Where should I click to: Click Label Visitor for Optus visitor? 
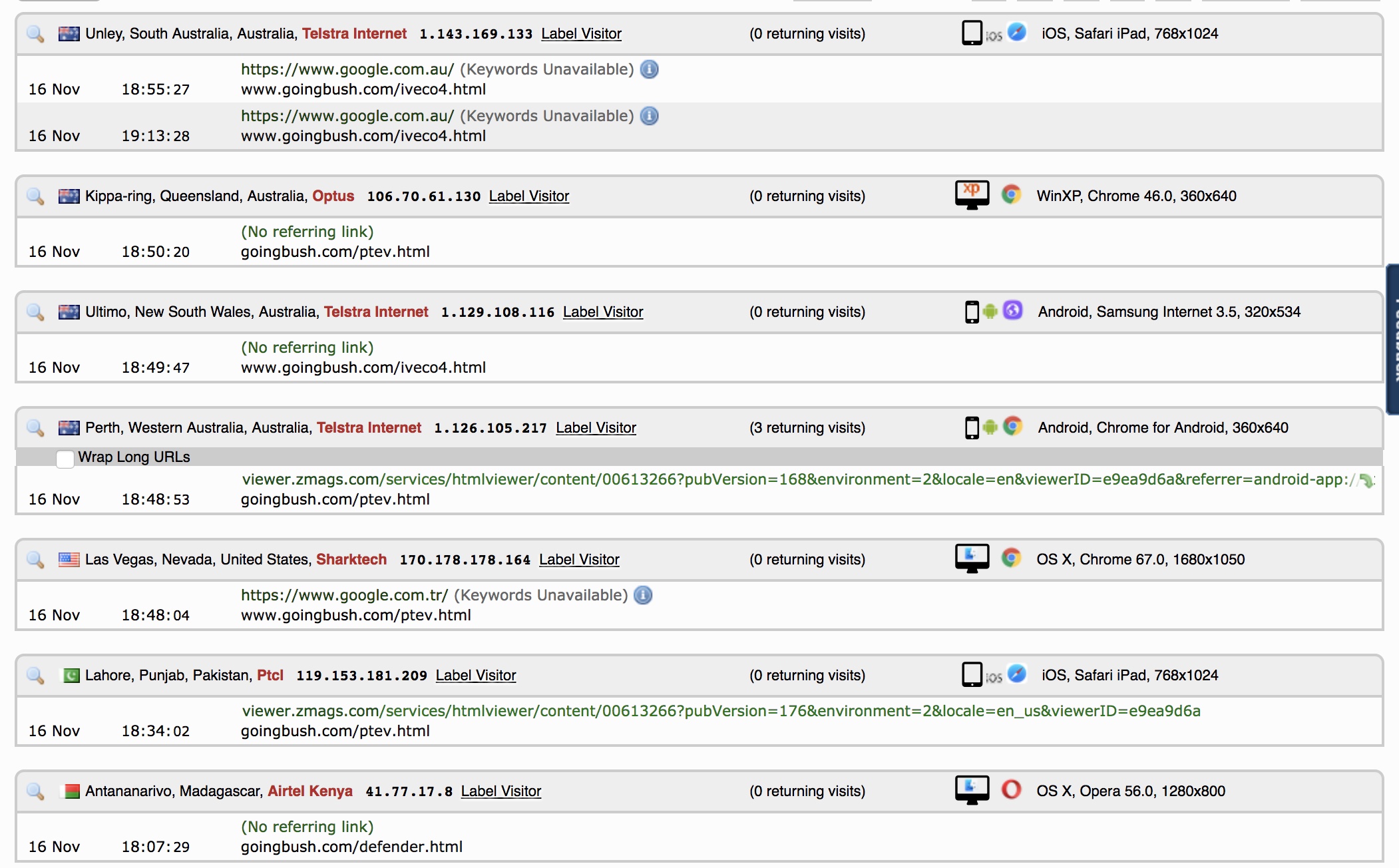(528, 196)
